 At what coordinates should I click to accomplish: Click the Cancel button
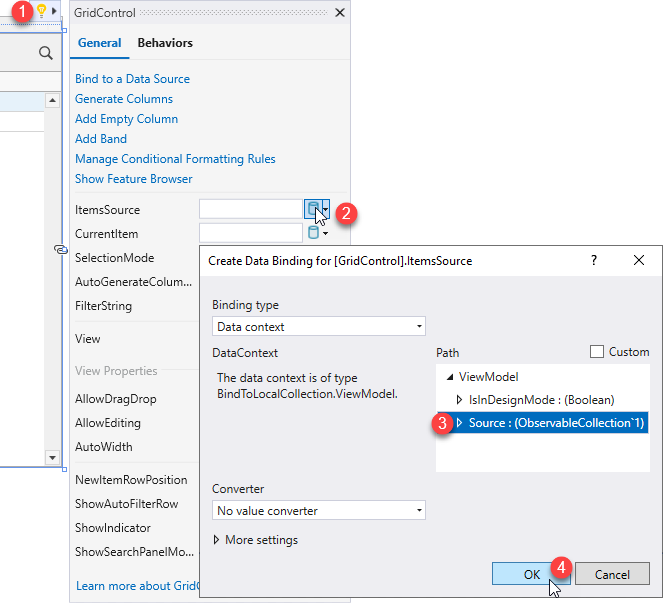[x=612, y=574]
